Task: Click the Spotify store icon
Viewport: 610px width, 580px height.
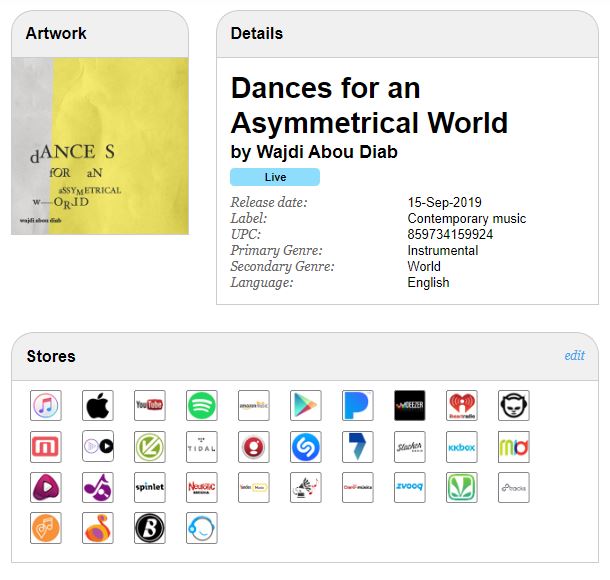Action: click(x=202, y=405)
